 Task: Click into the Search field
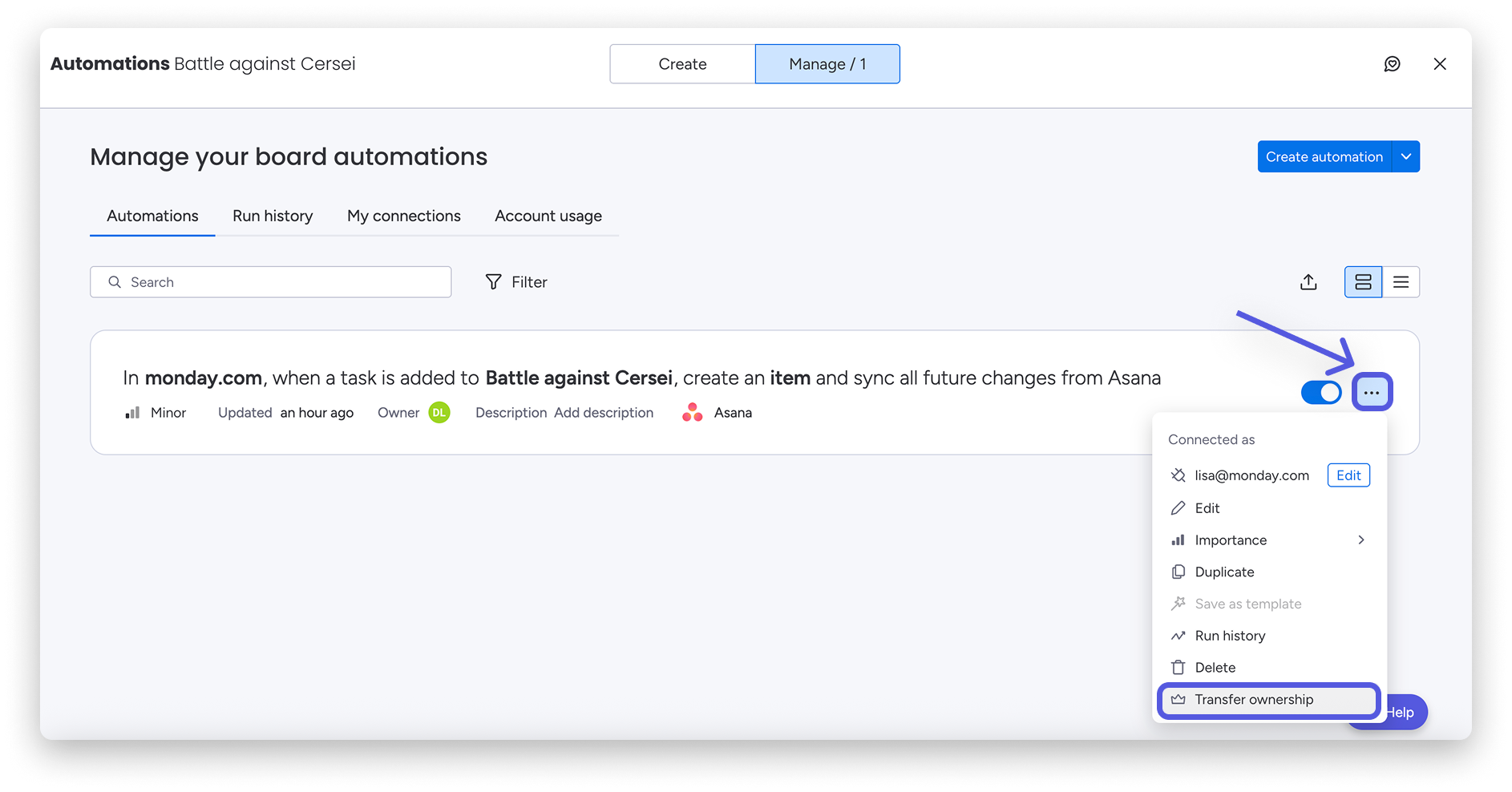[271, 282]
